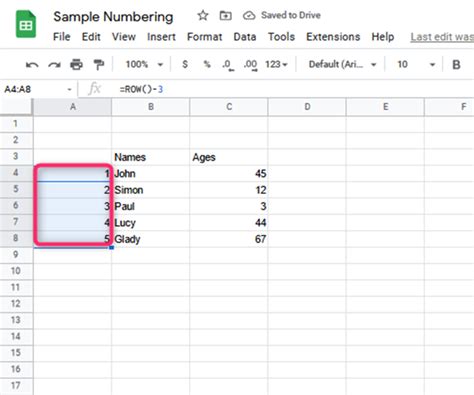The width and height of the screenshot is (474, 395).
Task: Open the Last edit was link
Action: tap(442, 37)
